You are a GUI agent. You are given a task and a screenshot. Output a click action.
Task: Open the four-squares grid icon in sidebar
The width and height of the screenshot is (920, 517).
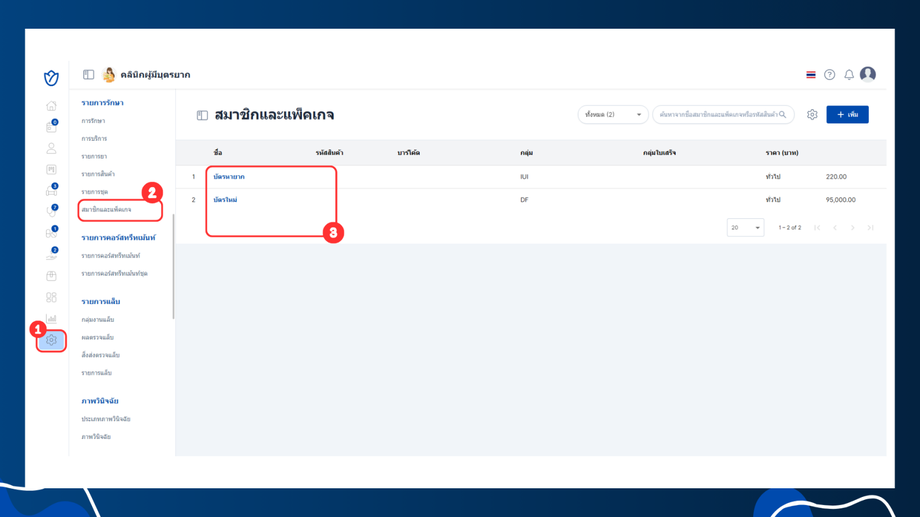pos(51,298)
